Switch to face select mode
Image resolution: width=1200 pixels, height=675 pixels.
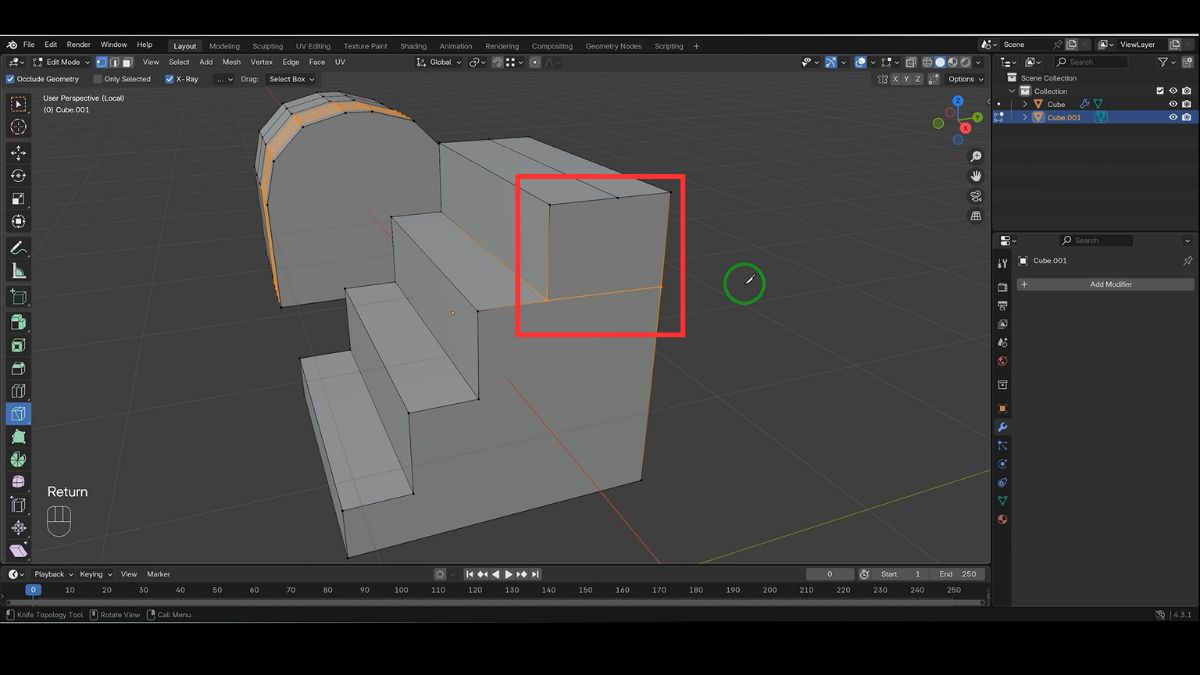(x=127, y=62)
